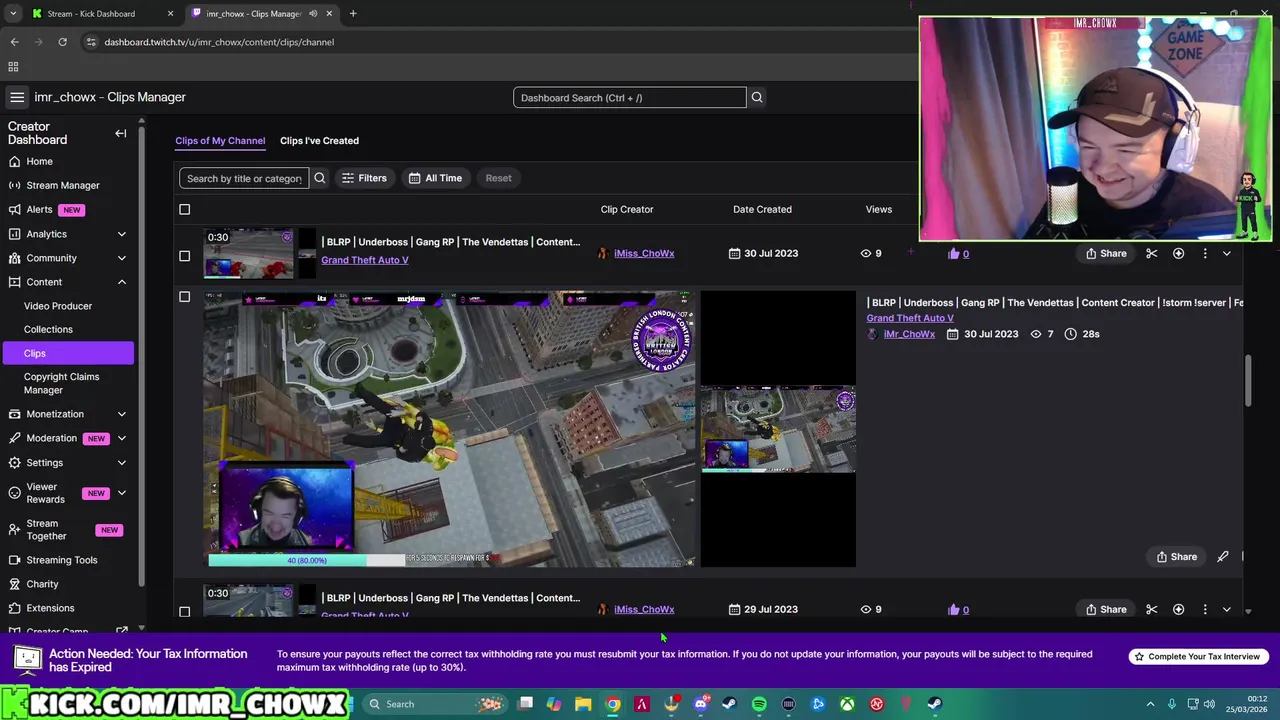Open Chrome from the Windows taskbar
1280x720 pixels.
pos(613,704)
